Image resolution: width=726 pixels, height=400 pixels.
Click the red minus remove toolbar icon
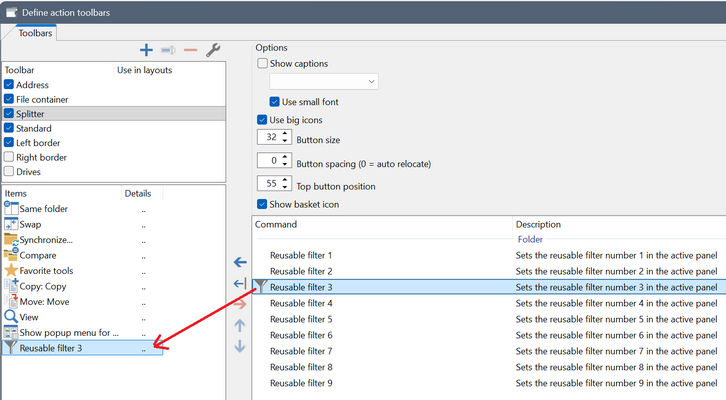coord(190,50)
